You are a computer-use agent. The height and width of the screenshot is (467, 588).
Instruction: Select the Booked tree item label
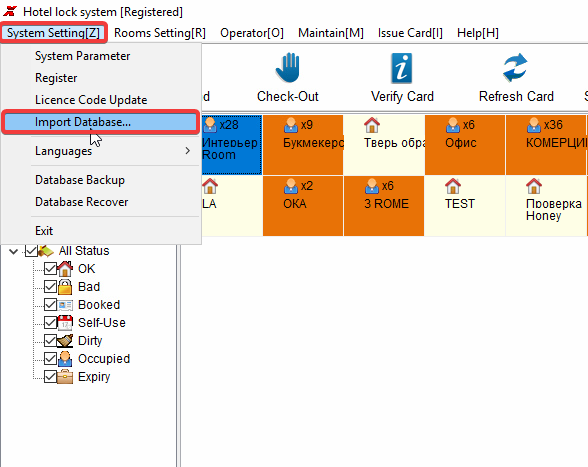click(99, 305)
